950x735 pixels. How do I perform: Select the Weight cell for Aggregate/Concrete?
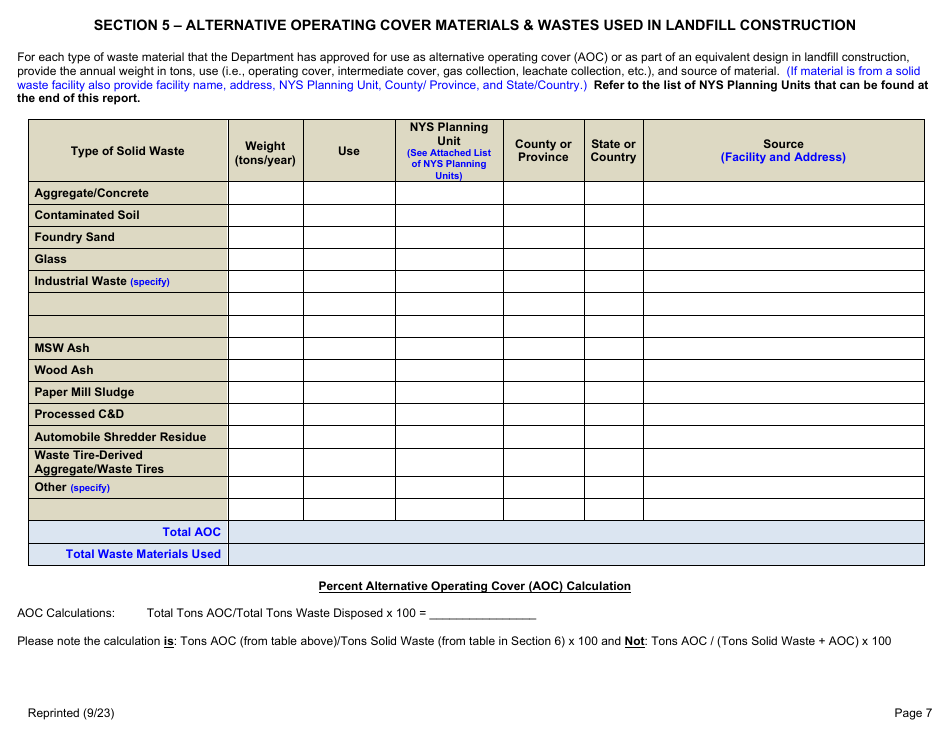point(265,193)
